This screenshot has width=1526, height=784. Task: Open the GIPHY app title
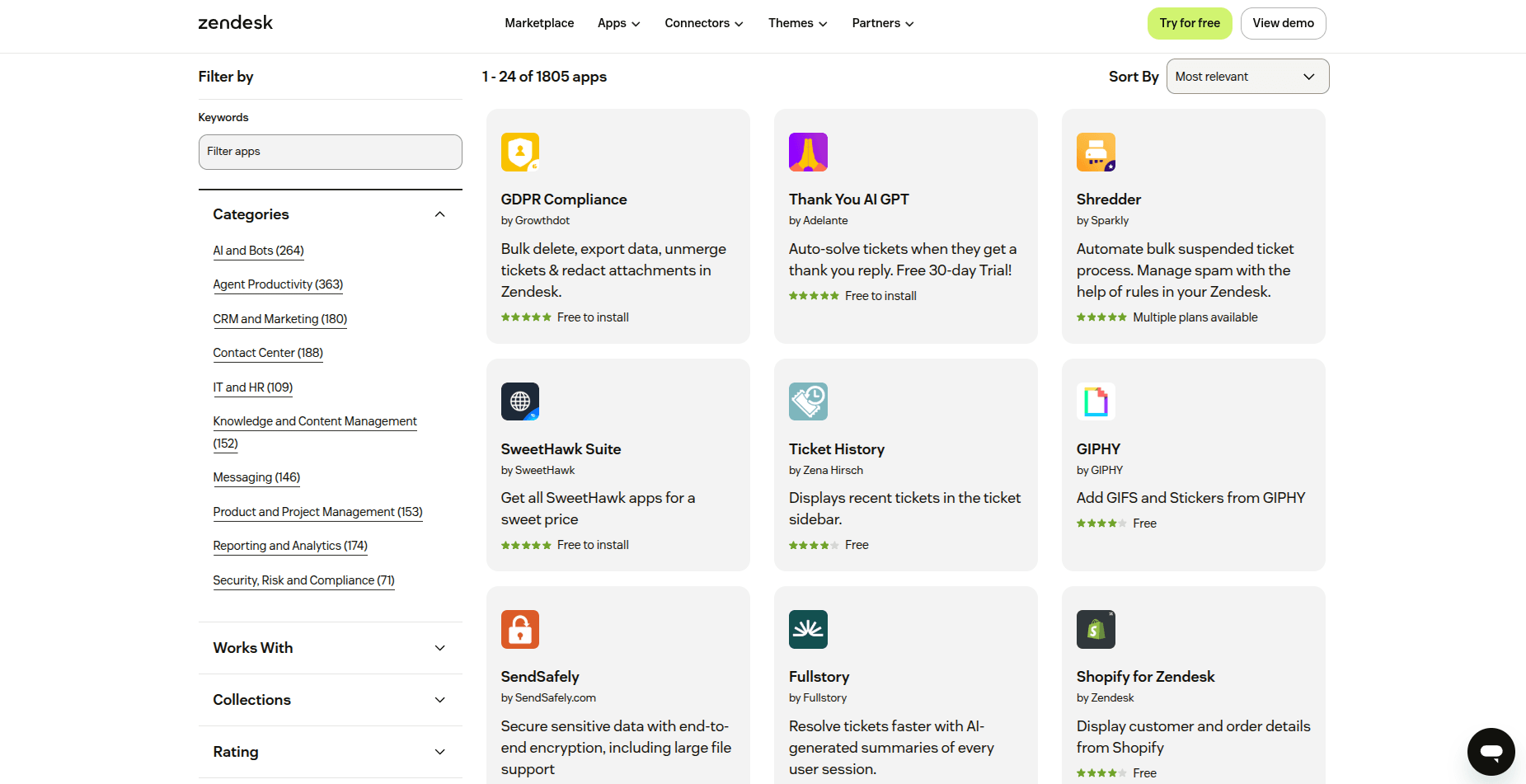coord(1098,449)
